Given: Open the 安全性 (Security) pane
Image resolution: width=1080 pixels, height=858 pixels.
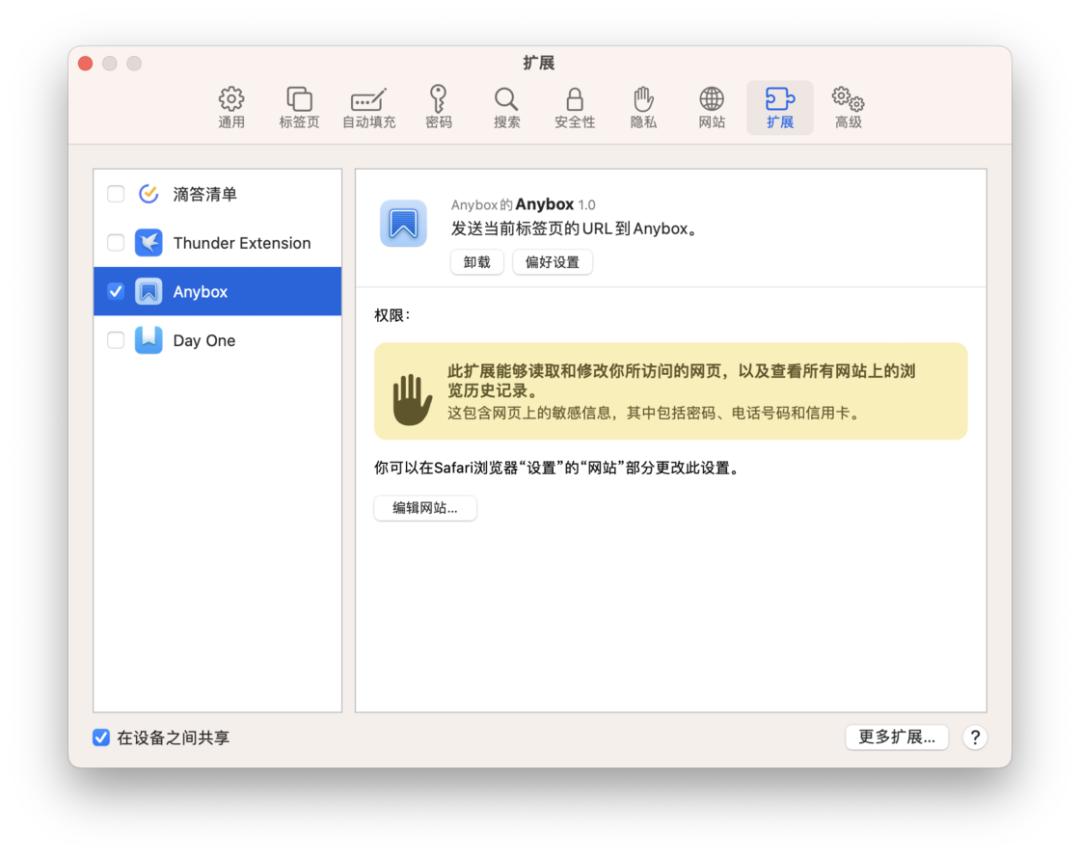Looking at the screenshot, I should pos(574,107).
